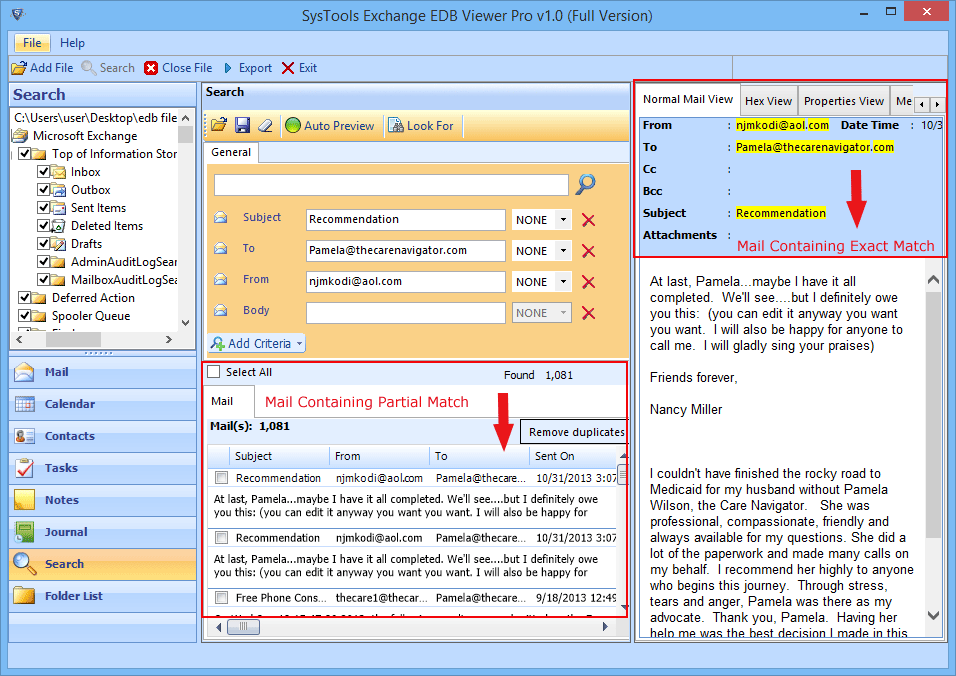Click the Remove duplicates button
Image resolution: width=956 pixels, height=676 pixels.
[x=574, y=430]
